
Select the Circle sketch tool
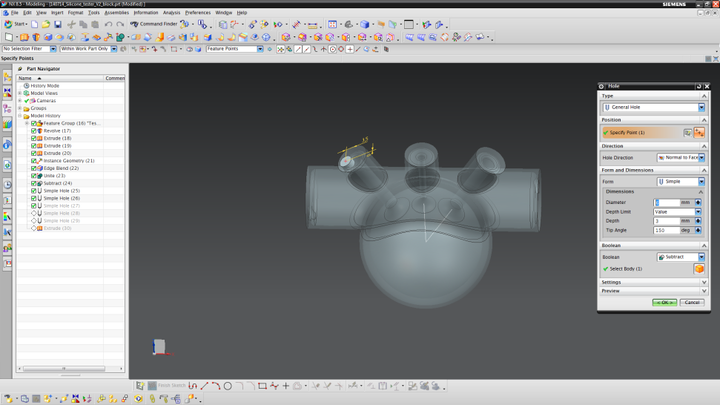coord(228,386)
